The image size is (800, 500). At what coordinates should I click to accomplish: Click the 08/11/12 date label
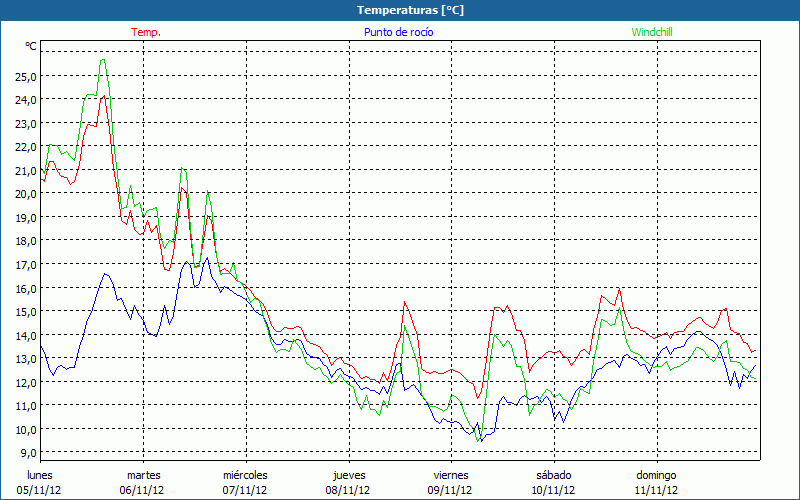point(348,490)
